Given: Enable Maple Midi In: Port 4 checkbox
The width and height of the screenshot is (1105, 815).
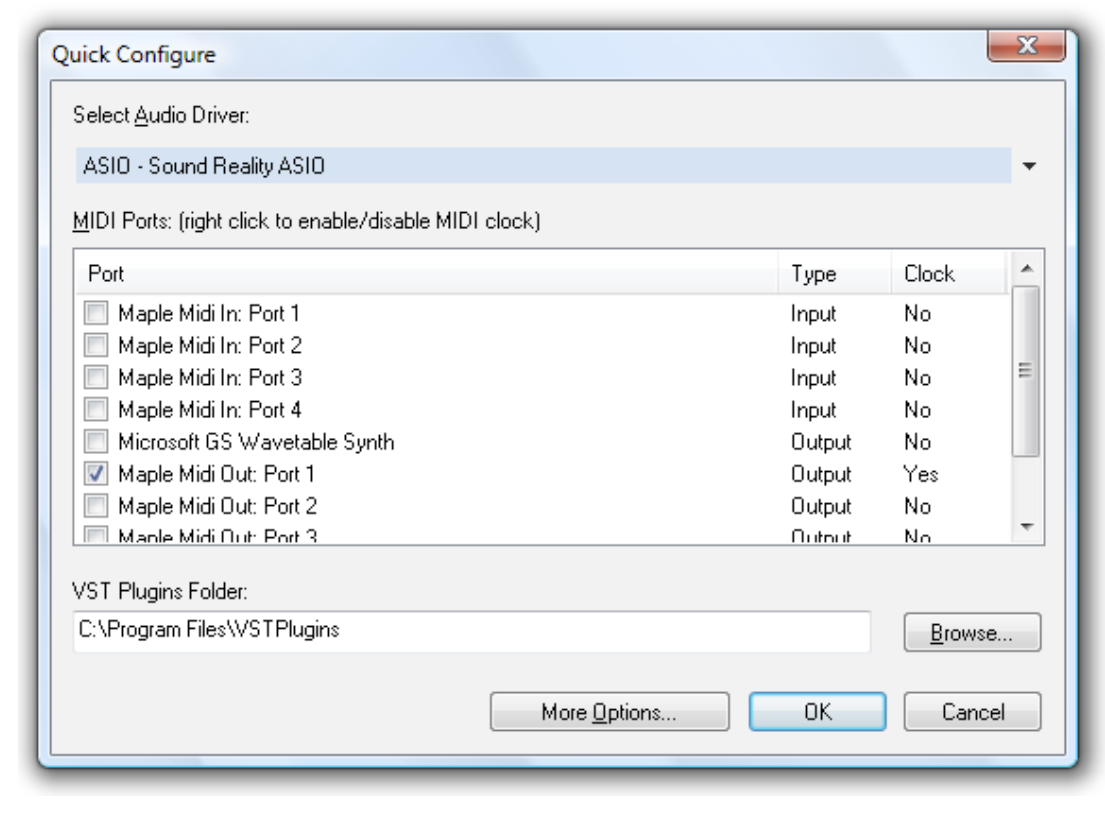Looking at the screenshot, I should click(96, 410).
